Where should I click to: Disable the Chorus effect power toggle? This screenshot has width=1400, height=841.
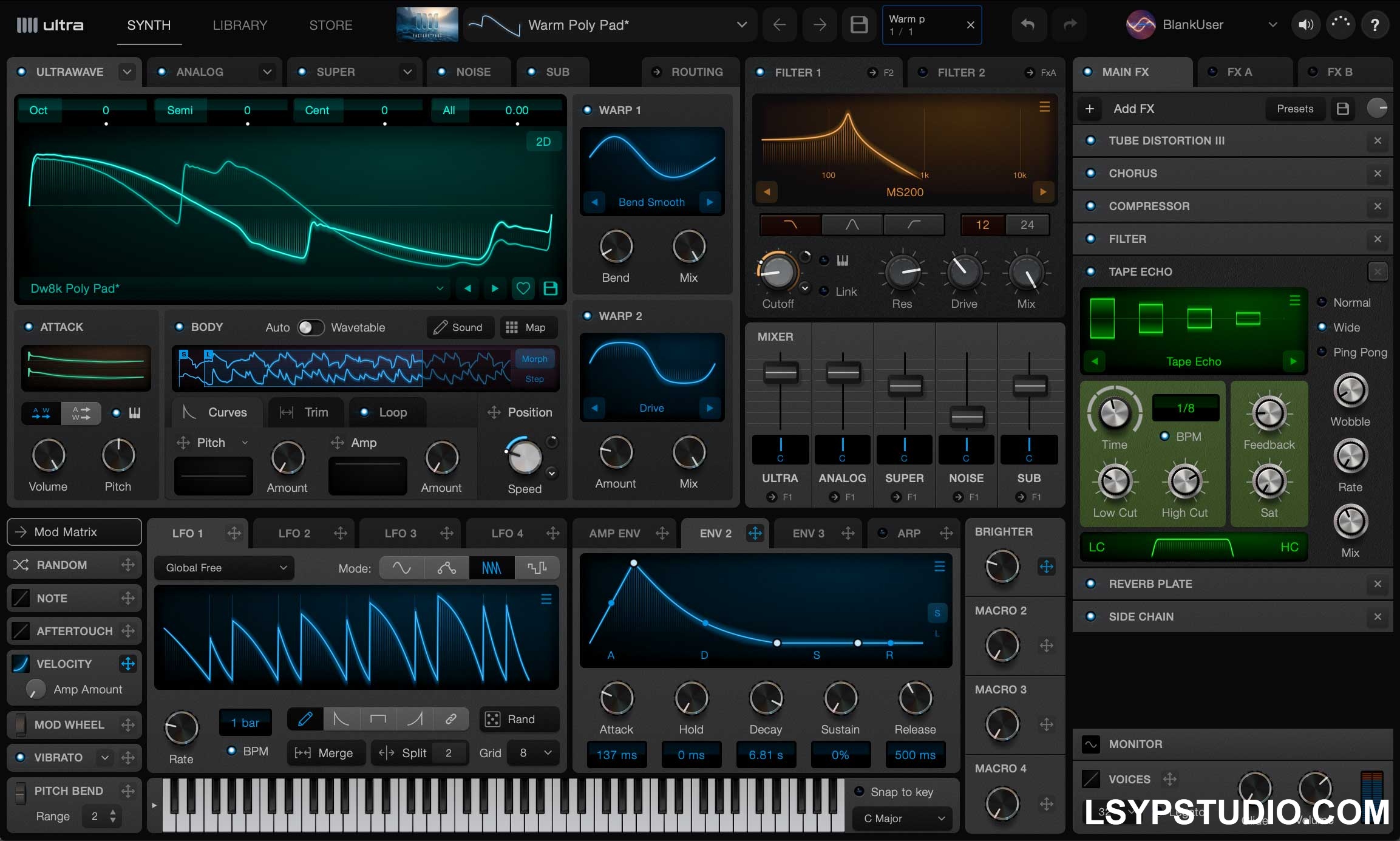click(x=1091, y=174)
